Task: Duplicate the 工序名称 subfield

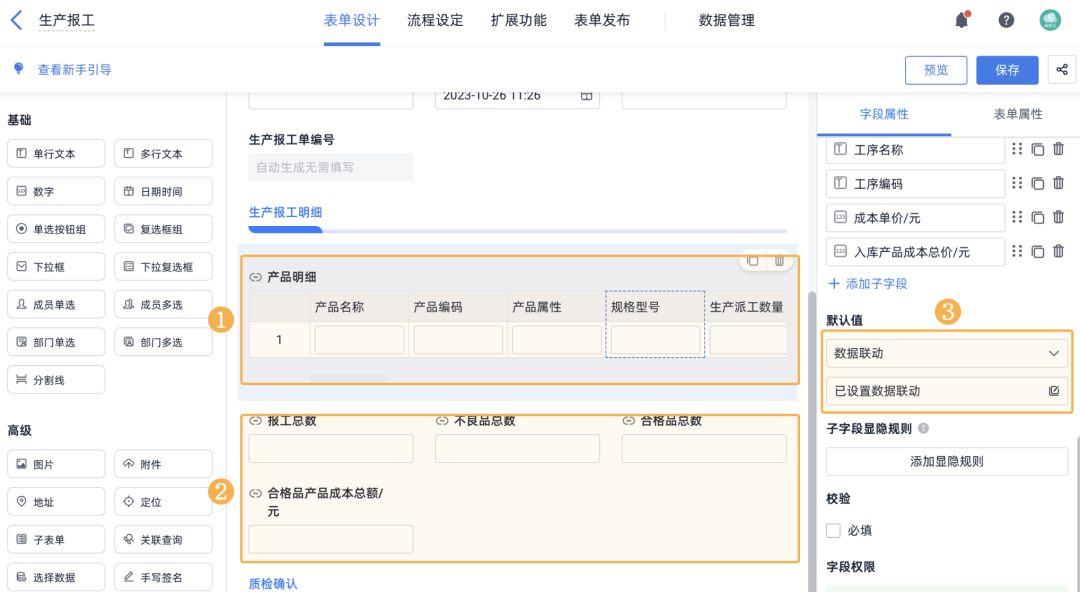Action: [x=1037, y=150]
